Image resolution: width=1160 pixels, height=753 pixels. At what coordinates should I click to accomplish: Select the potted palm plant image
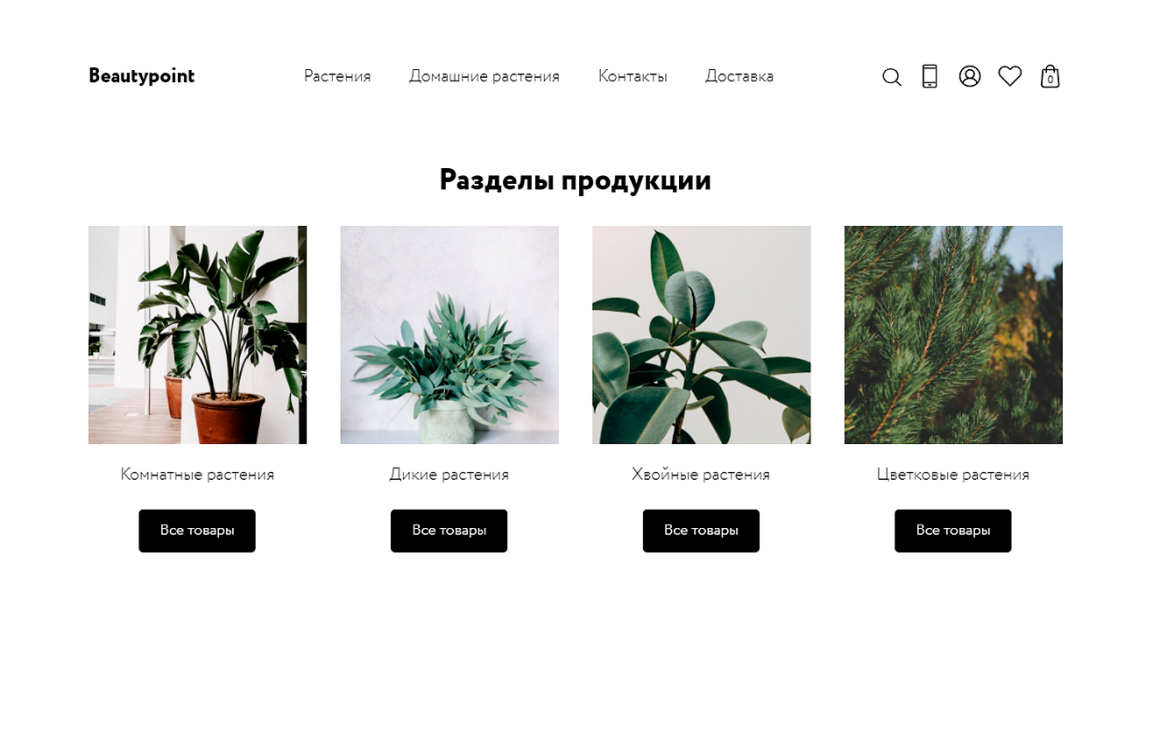tap(198, 335)
